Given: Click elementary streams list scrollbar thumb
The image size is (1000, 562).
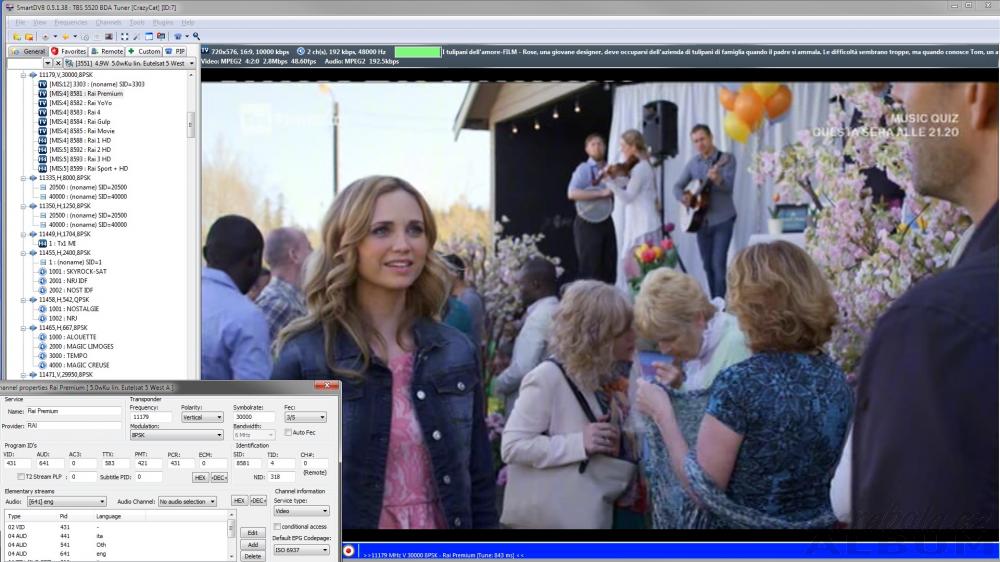Looking at the screenshot, I should tap(231, 529).
